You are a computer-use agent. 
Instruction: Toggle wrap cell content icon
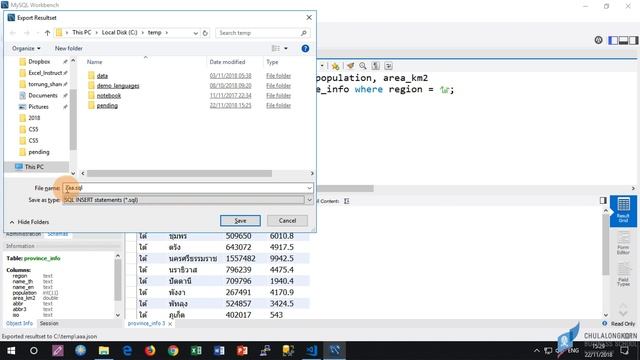(347, 201)
